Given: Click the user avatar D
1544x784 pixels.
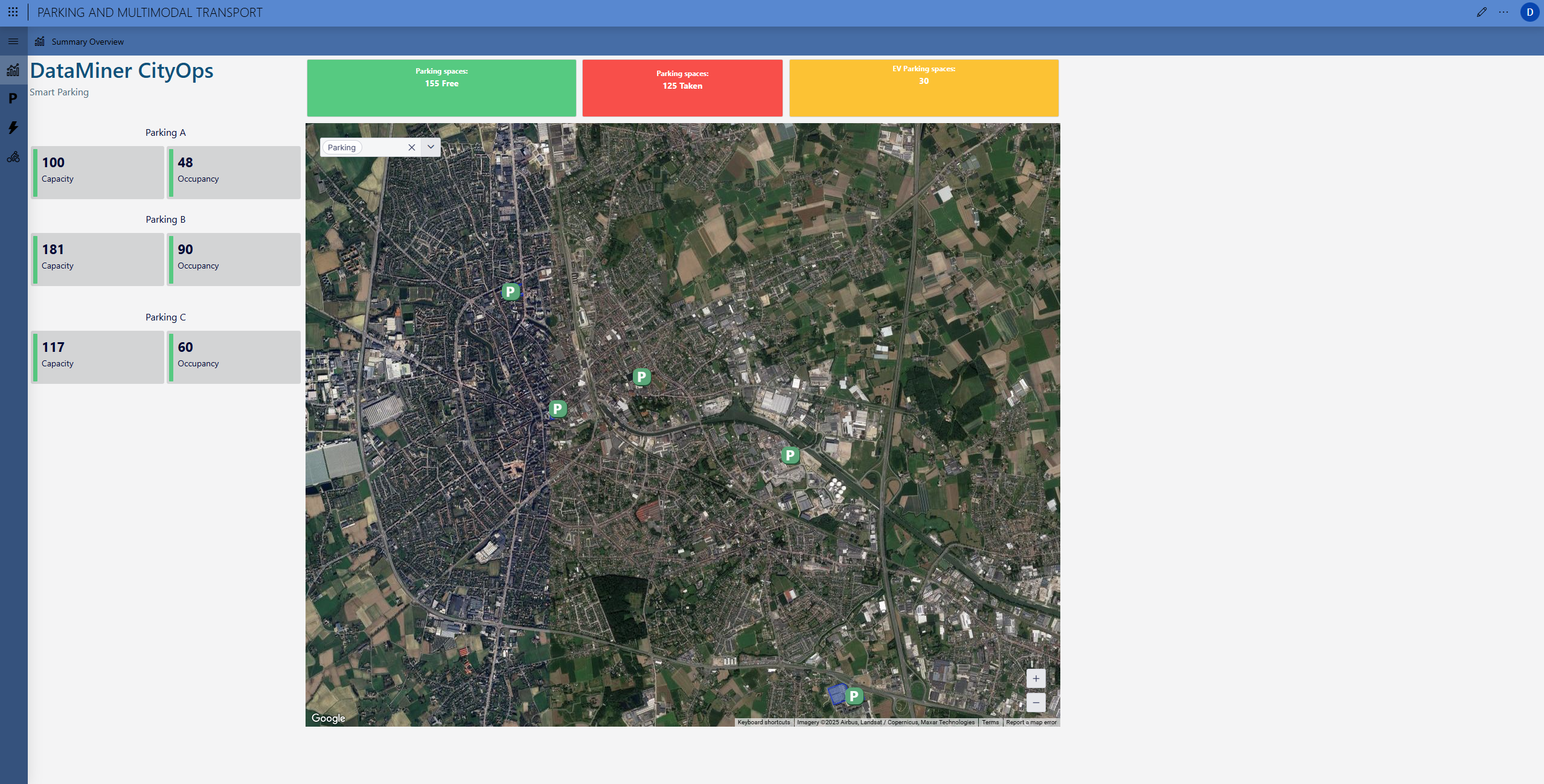Looking at the screenshot, I should coord(1530,12).
